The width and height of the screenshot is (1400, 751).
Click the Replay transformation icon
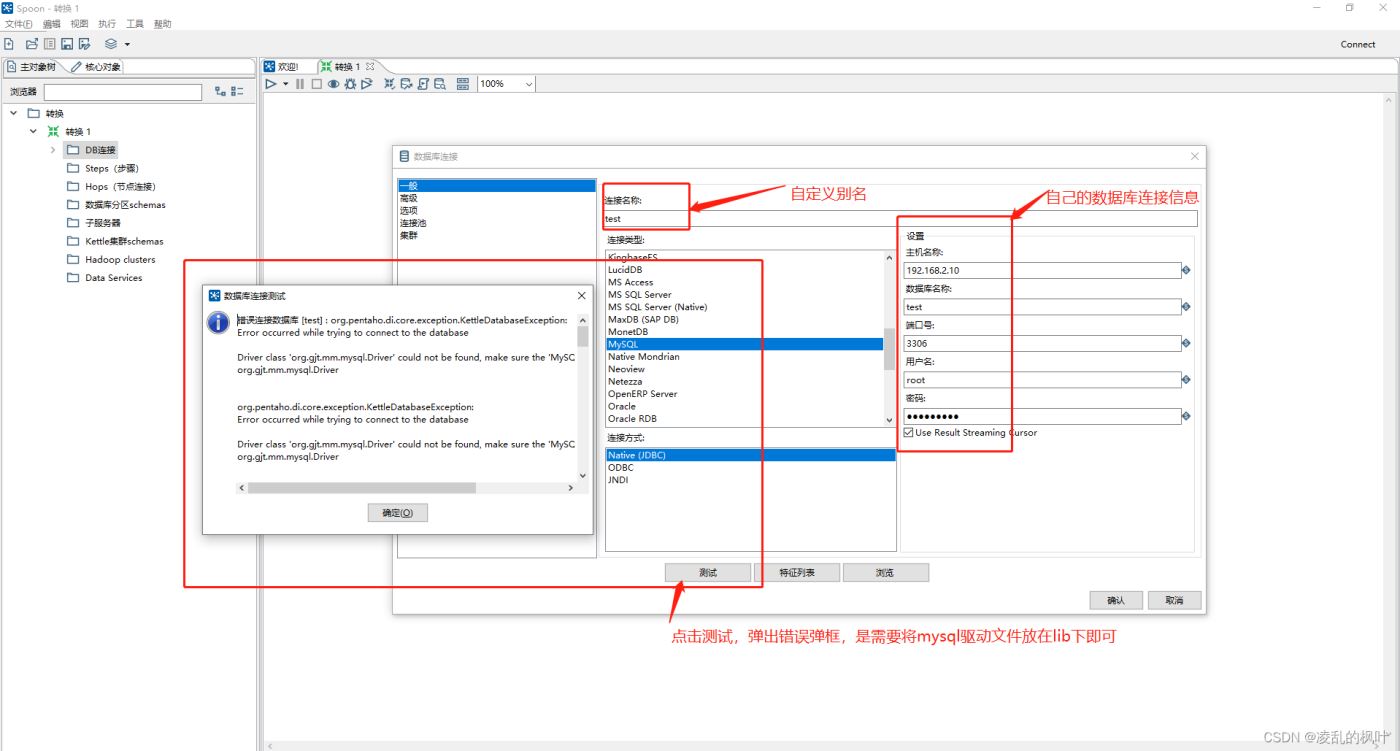point(367,84)
